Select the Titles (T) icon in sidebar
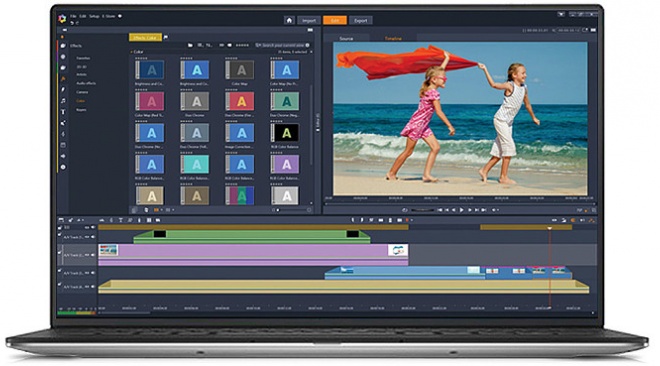 [x=63, y=112]
